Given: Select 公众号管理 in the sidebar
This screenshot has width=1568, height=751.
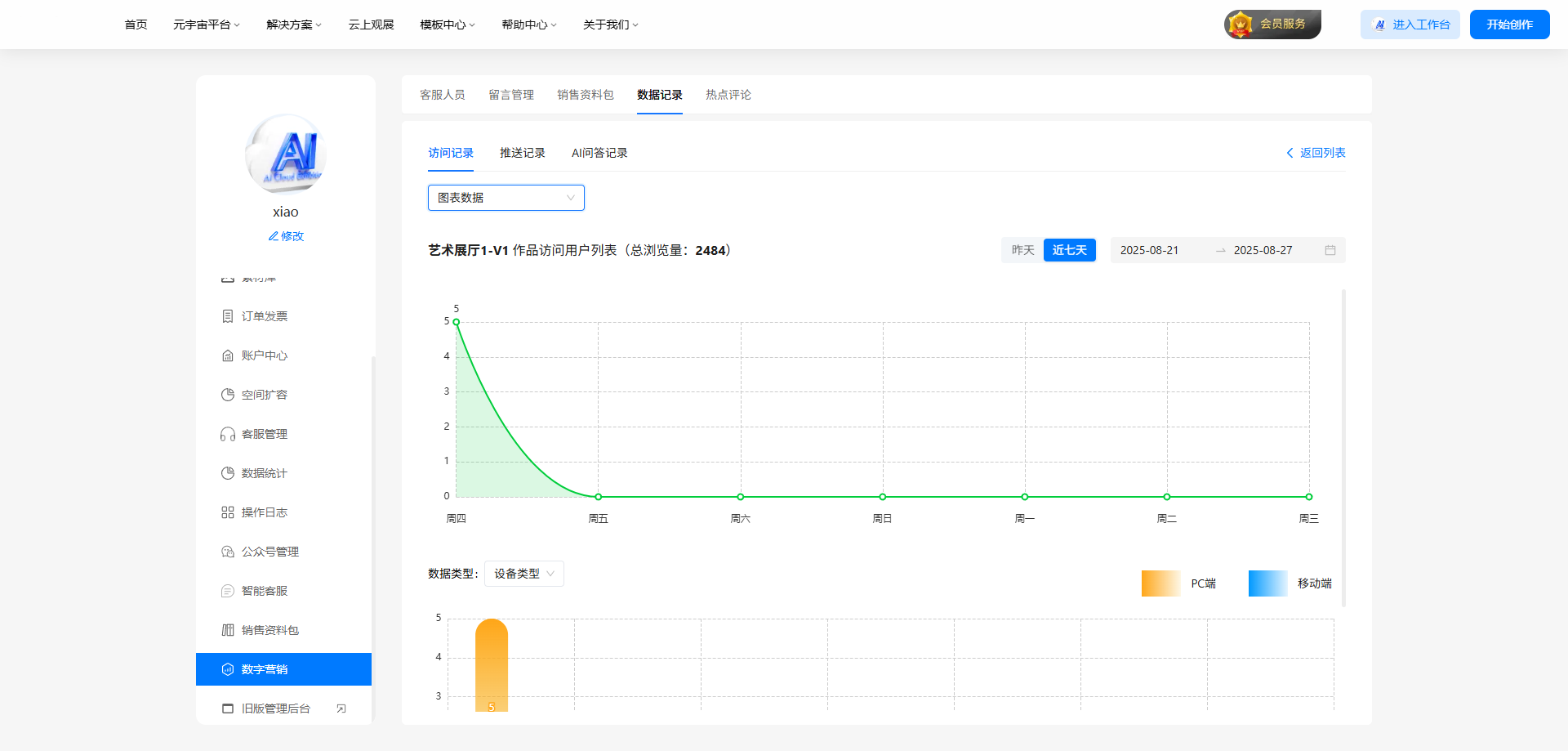Looking at the screenshot, I should (x=269, y=552).
